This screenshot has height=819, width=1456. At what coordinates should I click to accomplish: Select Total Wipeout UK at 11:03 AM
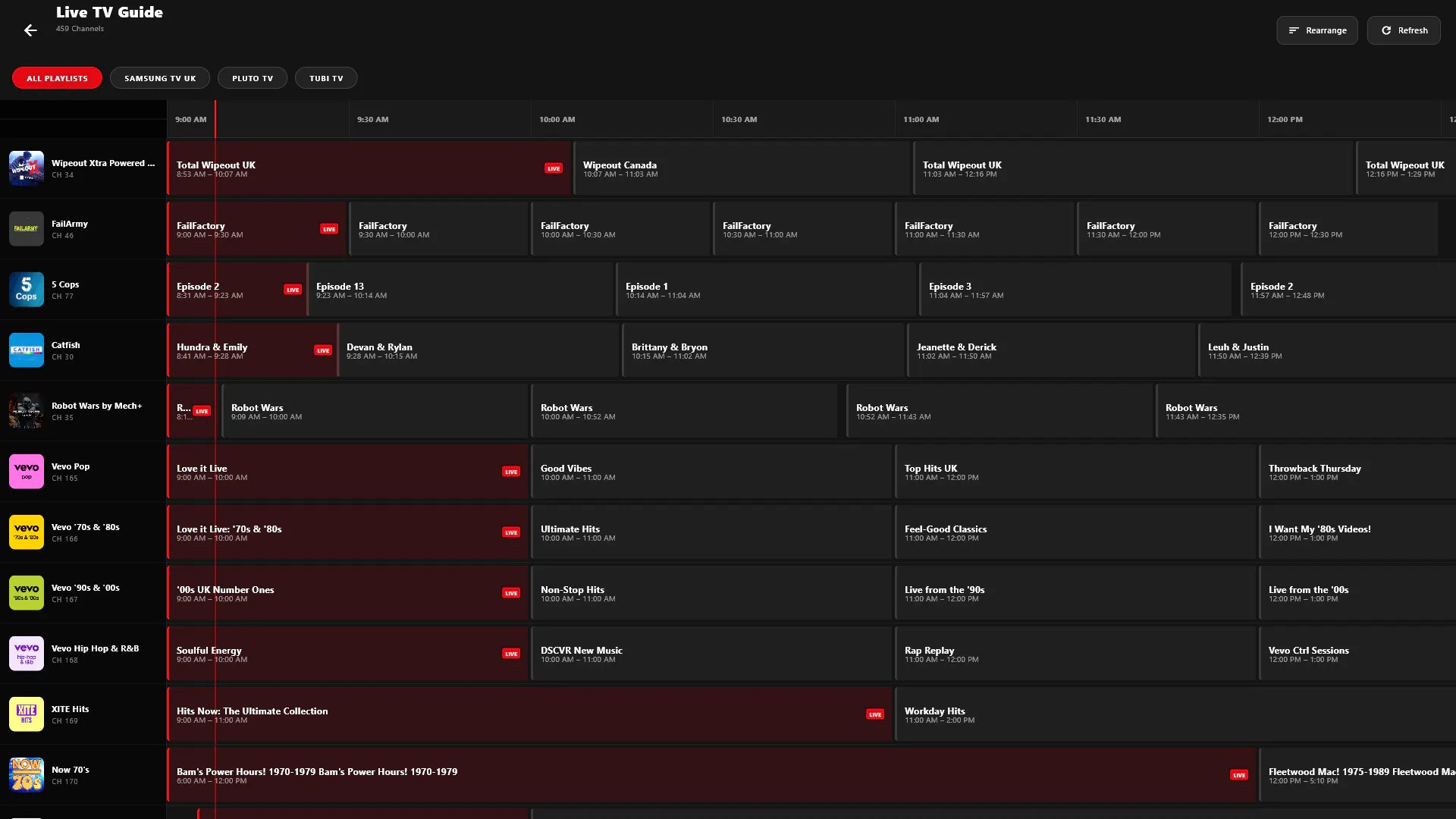[1133, 168]
